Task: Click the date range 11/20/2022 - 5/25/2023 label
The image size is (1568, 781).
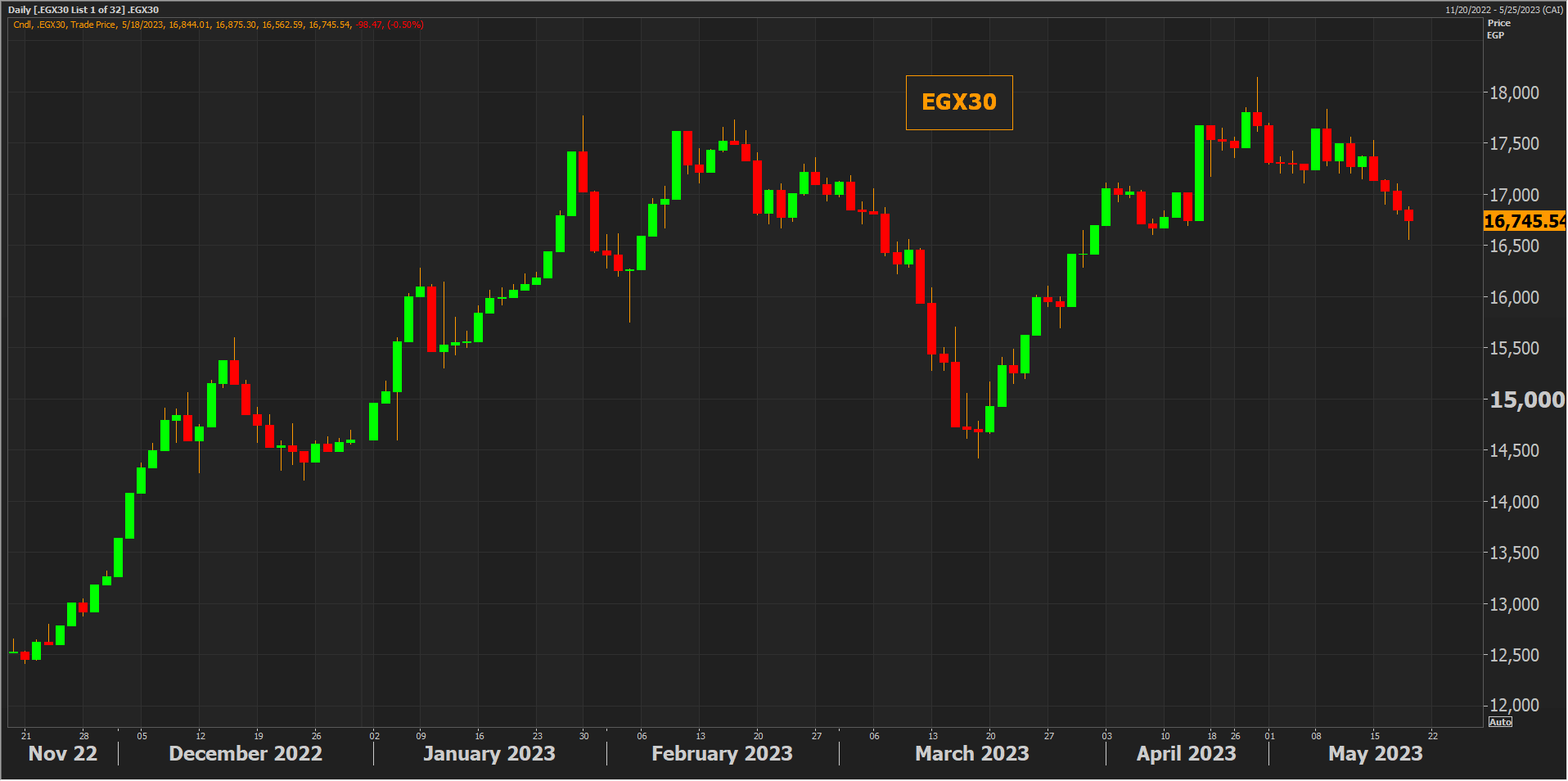Action: (1503, 10)
